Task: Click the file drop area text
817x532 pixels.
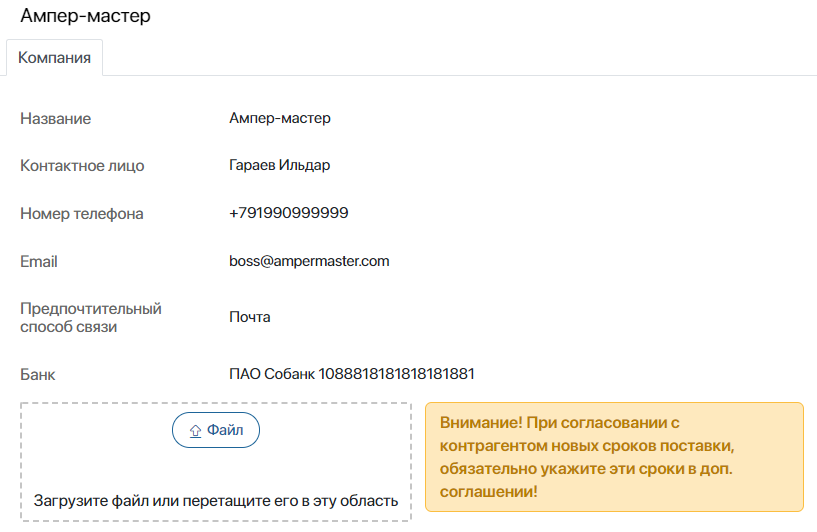Action: 216,501
